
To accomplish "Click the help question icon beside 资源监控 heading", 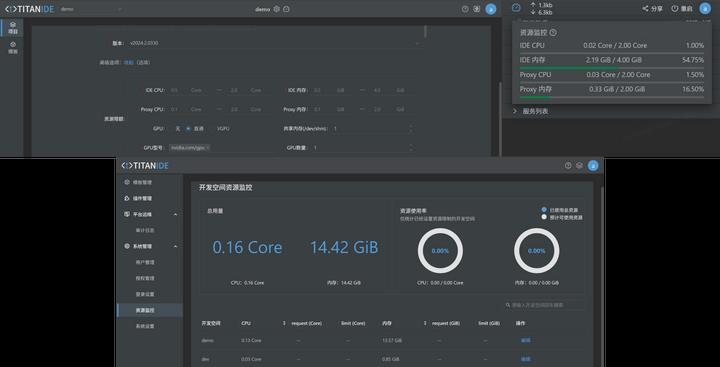I will point(553,33).
